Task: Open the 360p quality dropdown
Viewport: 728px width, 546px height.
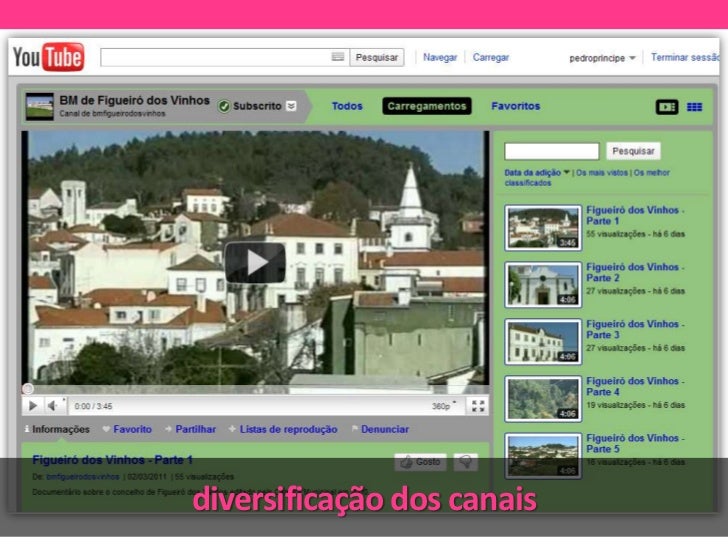Action: [444, 406]
